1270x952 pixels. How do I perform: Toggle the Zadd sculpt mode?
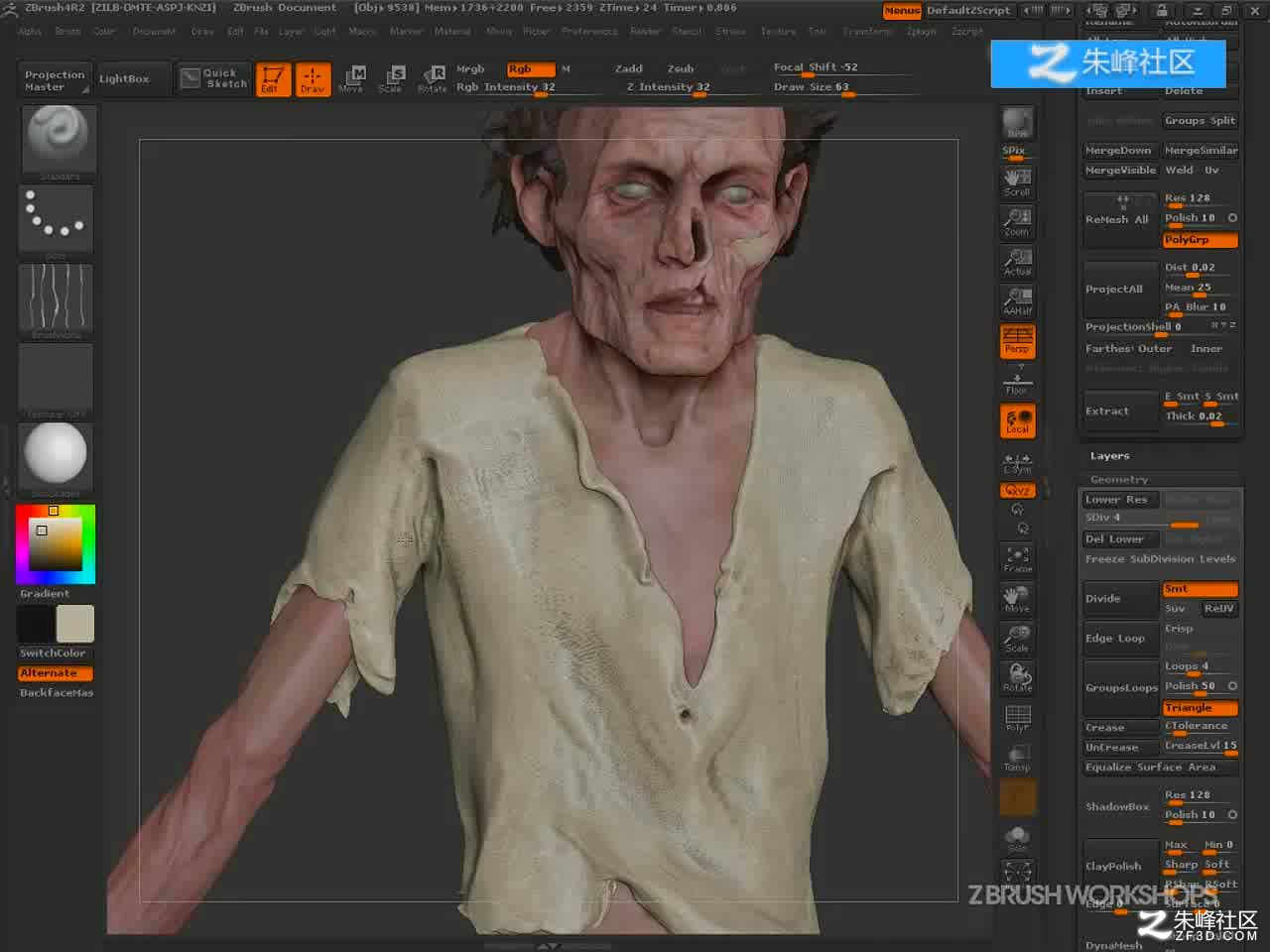(629, 68)
